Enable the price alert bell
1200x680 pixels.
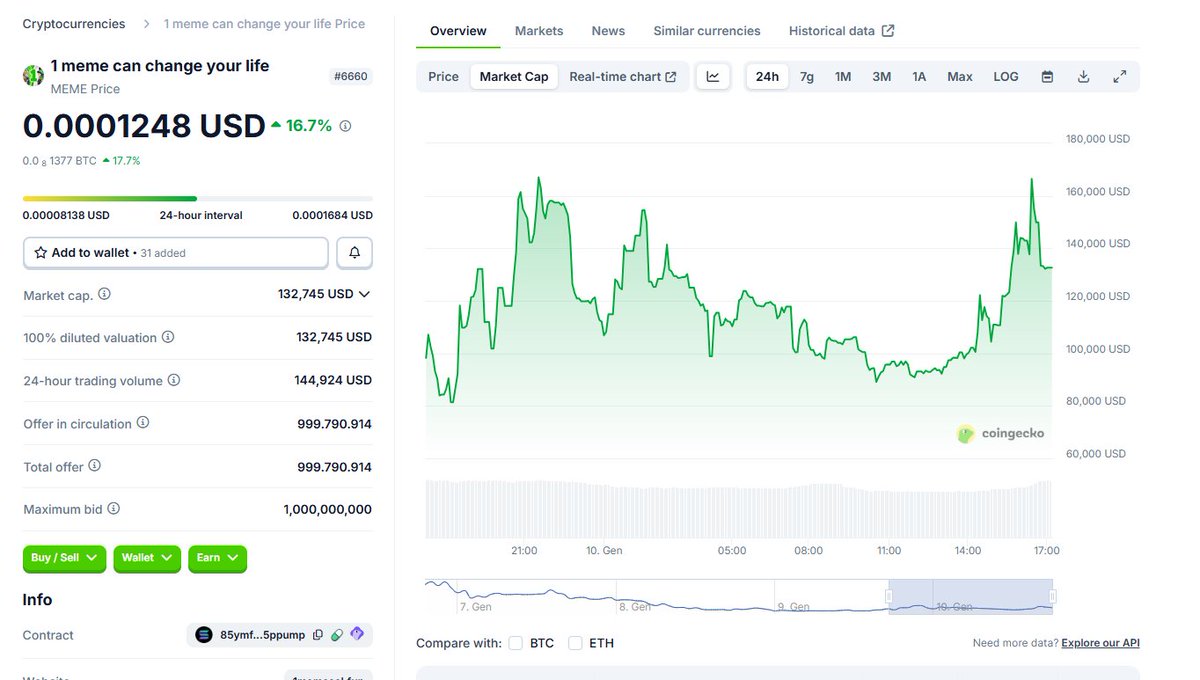[x=354, y=252]
